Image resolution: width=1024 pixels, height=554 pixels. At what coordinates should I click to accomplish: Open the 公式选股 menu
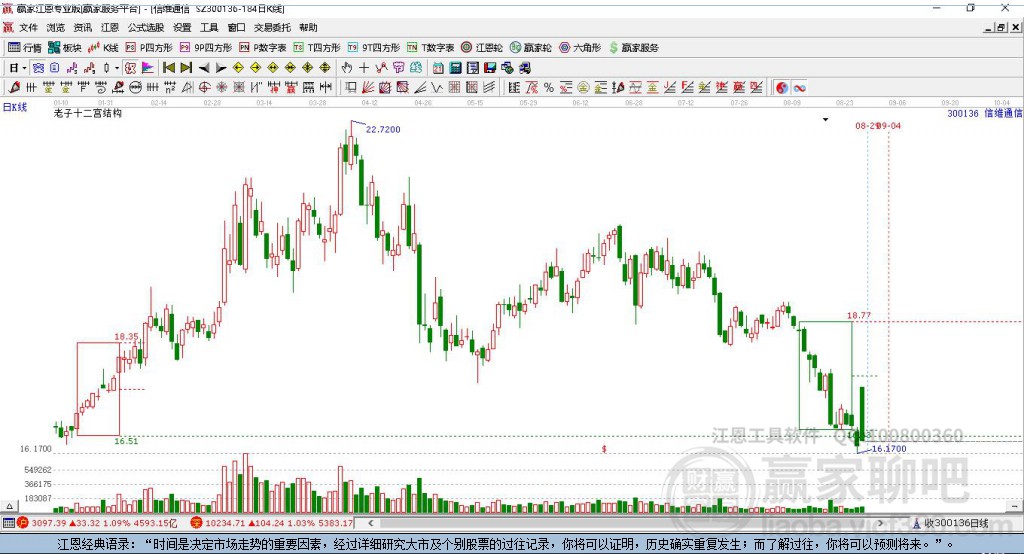(x=146, y=27)
